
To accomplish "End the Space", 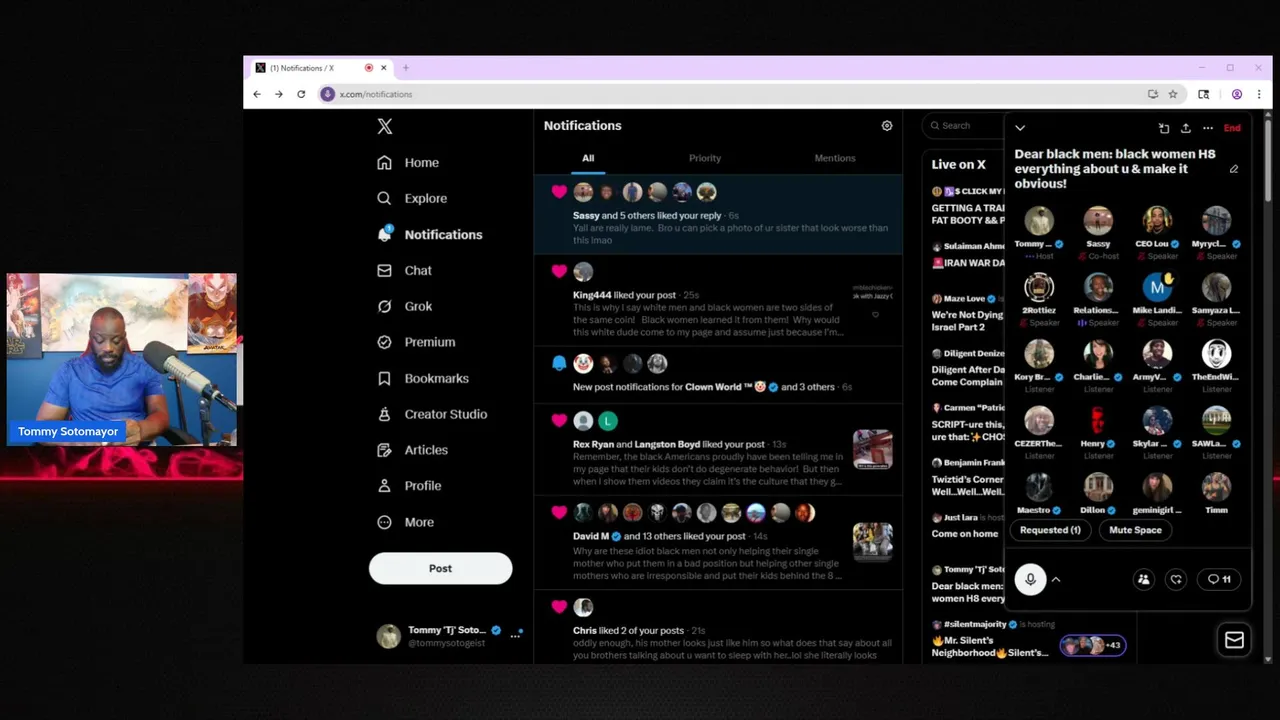I will click(x=1232, y=128).
